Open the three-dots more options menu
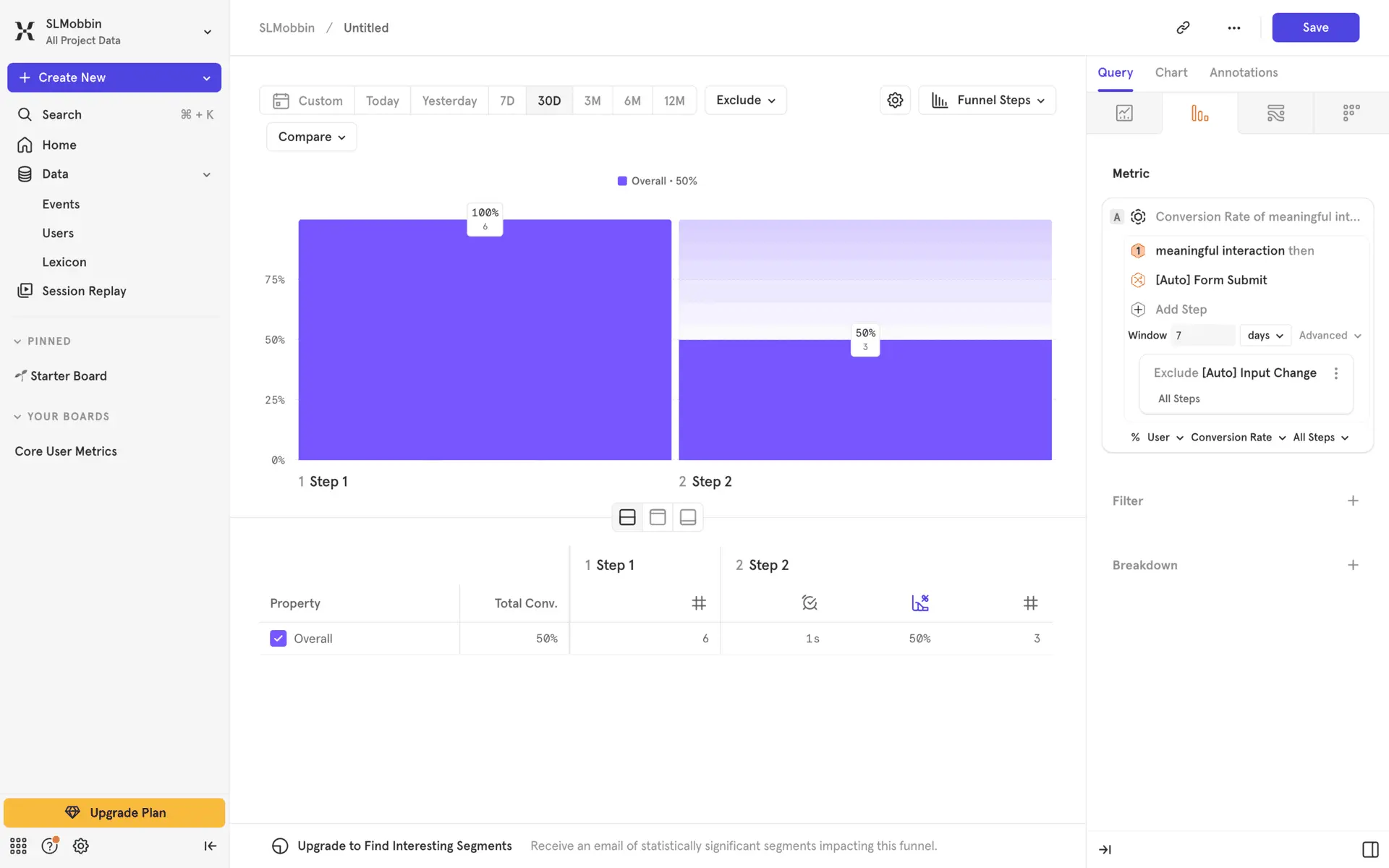Image resolution: width=1389 pixels, height=868 pixels. click(1233, 27)
